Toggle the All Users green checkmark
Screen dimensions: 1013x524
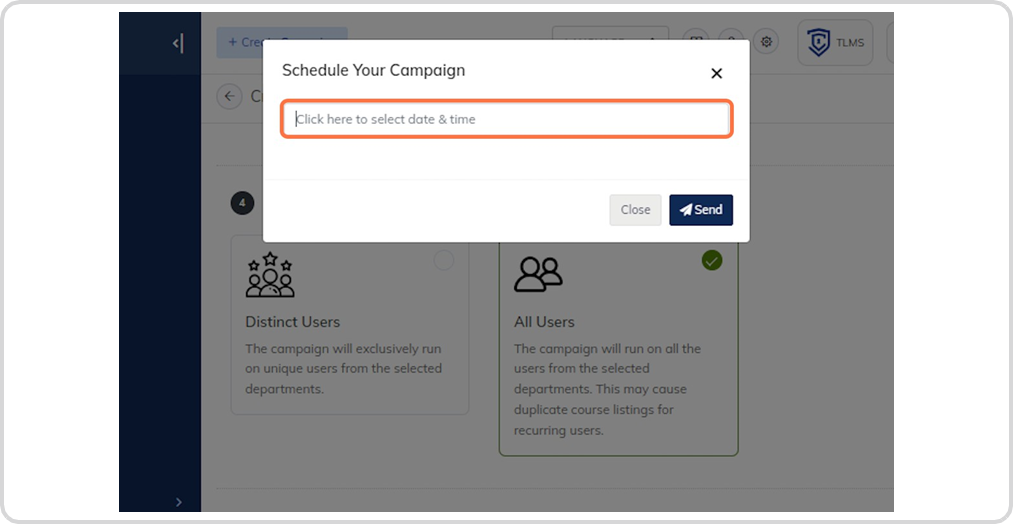pyautogui.click(x=712, y=260)
